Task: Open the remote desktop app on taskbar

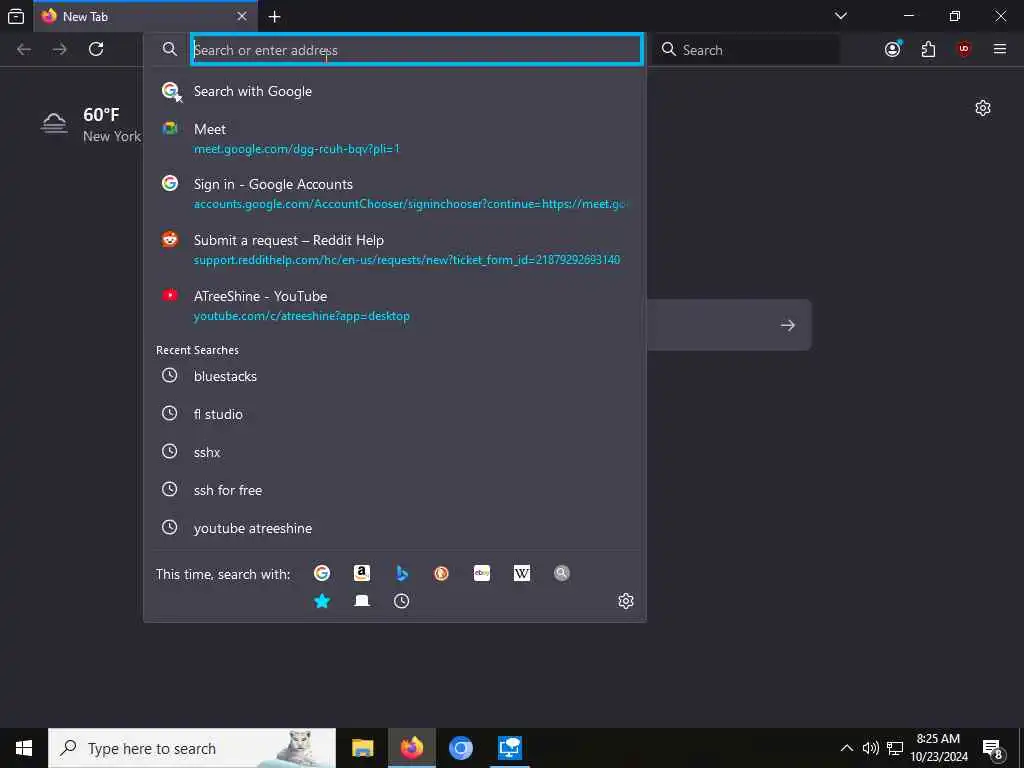Action: [509, 748]
